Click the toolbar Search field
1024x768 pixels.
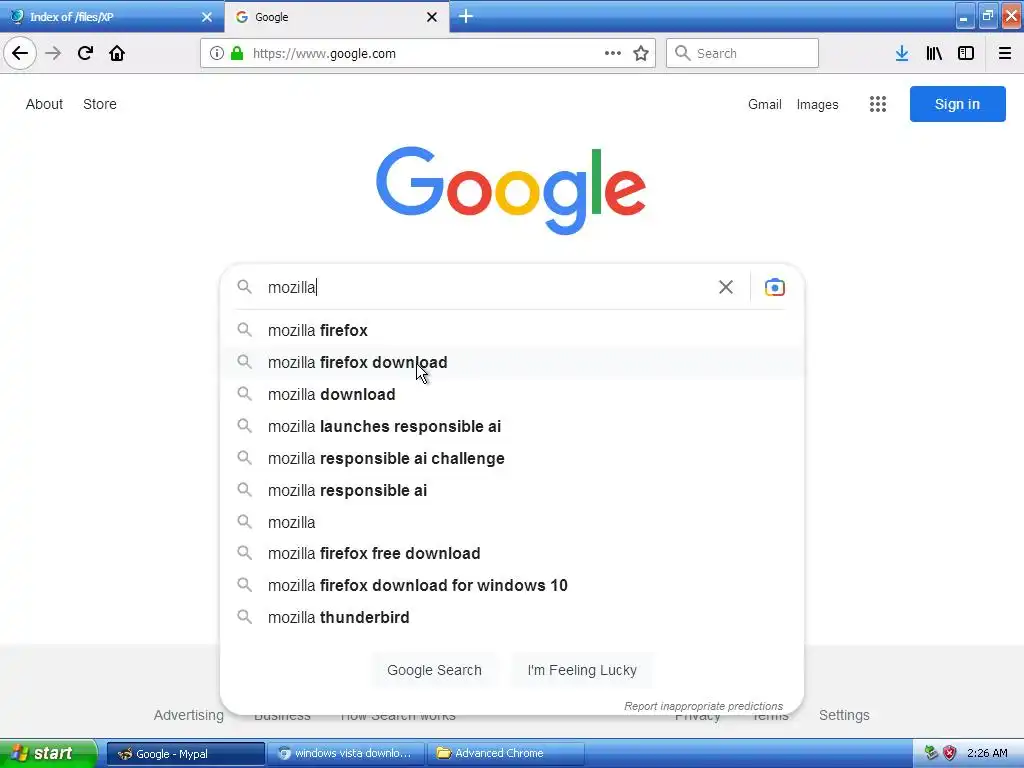click(743, 53)
